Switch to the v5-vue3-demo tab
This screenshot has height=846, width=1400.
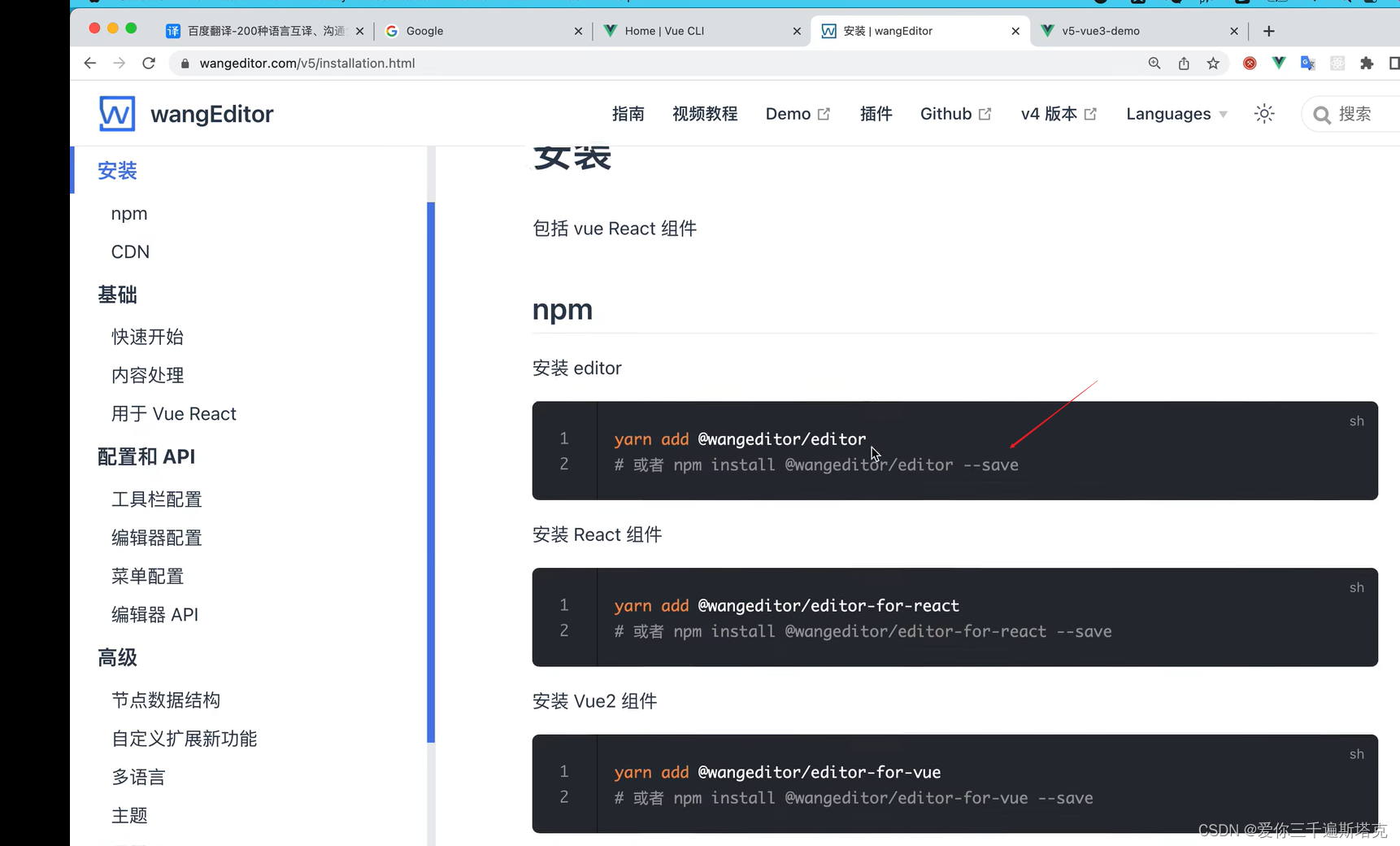pyautogui.click(x=1100, y=30)
